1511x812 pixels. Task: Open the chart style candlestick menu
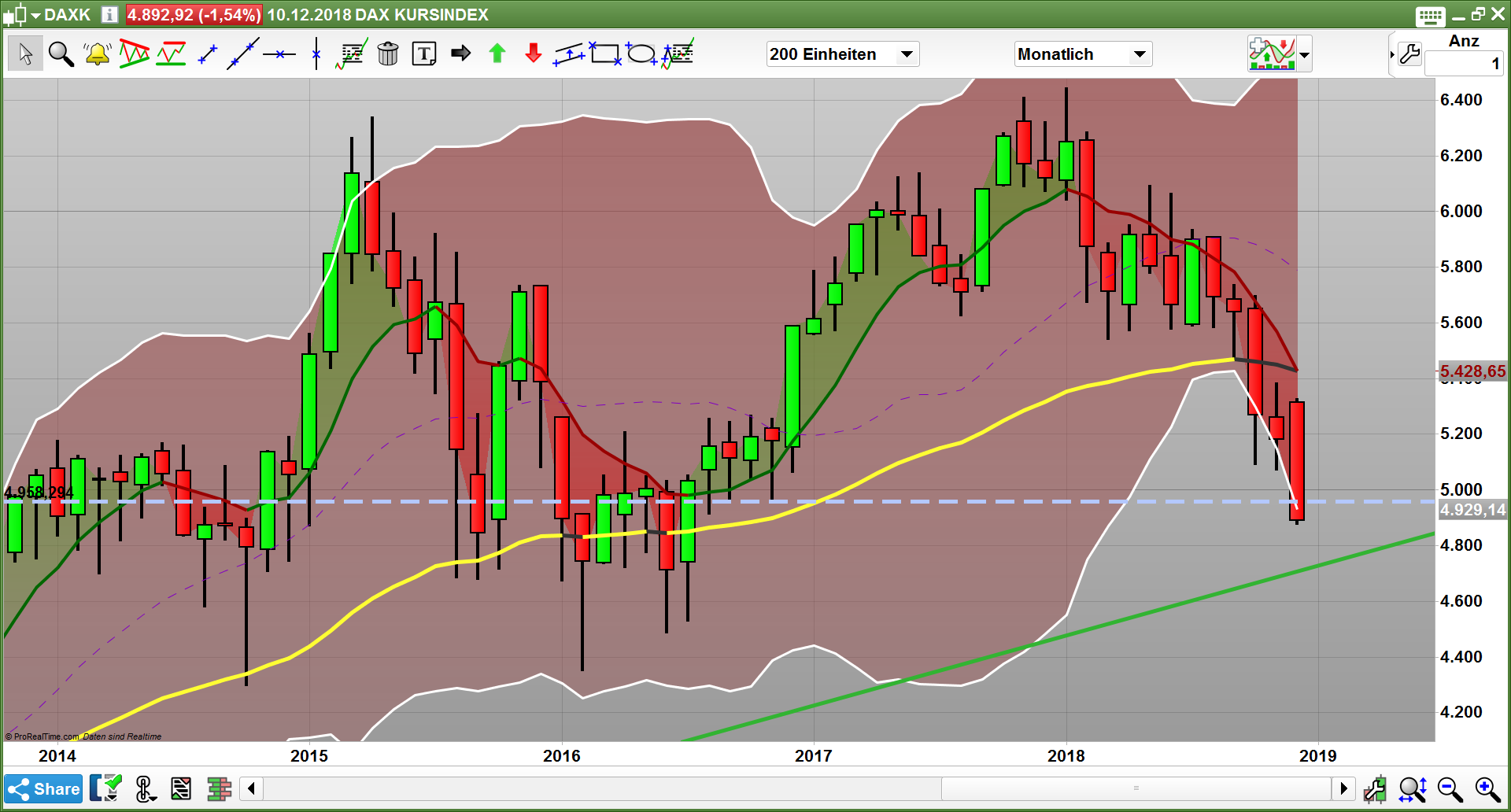pos(20,14)
